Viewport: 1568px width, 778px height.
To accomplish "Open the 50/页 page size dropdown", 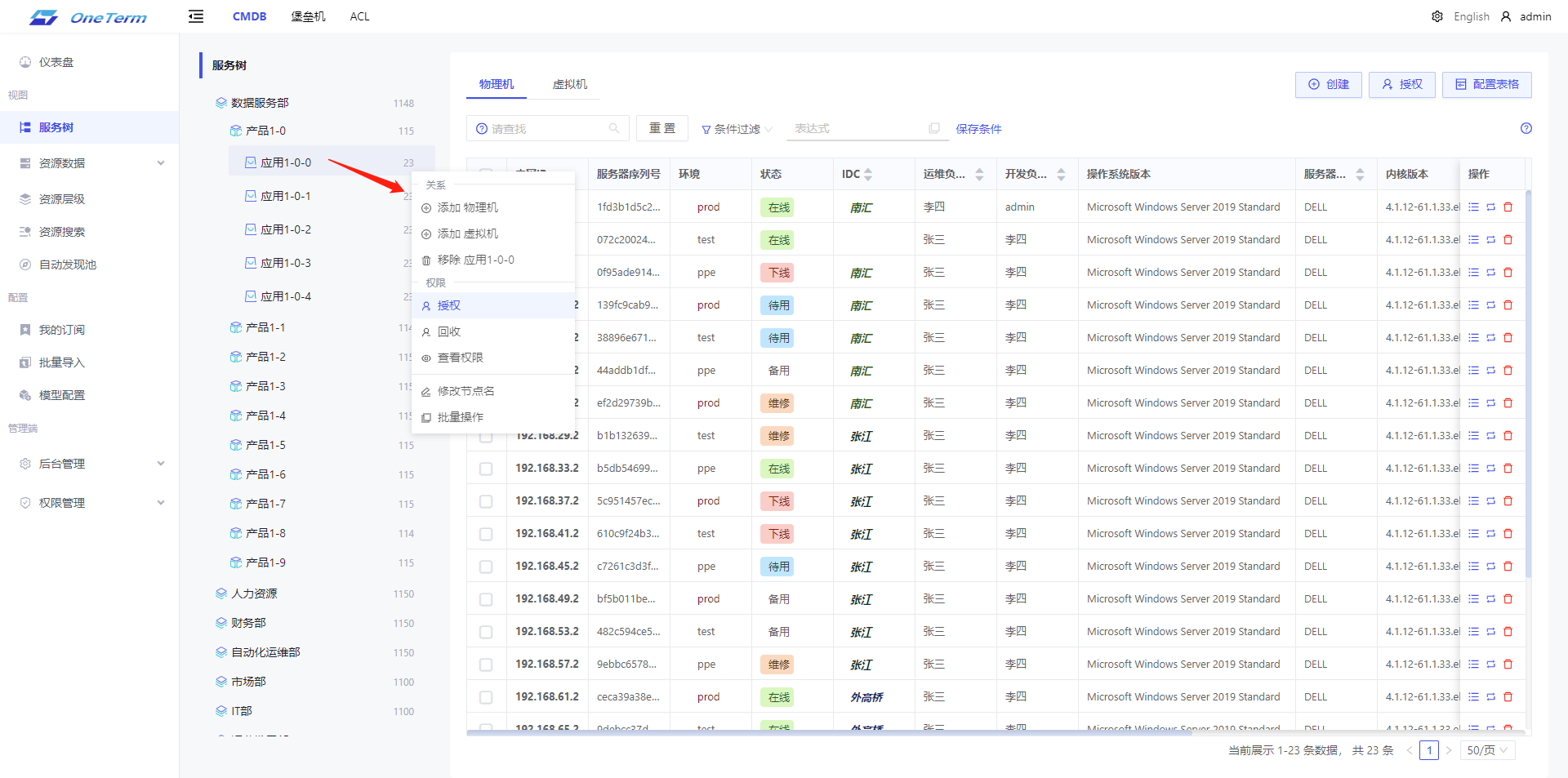I will pos(1488,750).
